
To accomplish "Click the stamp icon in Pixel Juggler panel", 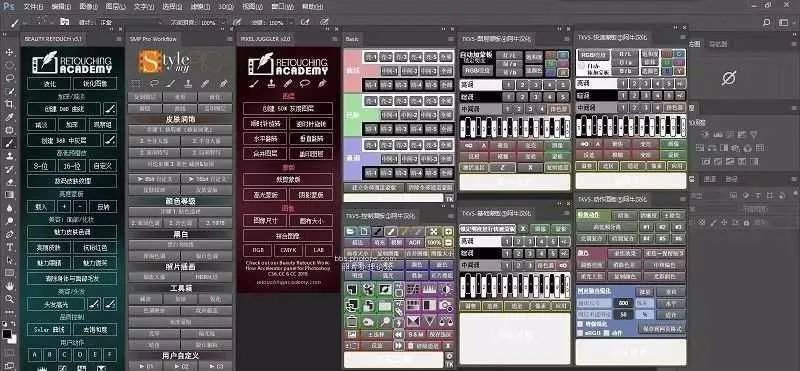I will pyautogui.click(x=271, y=84).
